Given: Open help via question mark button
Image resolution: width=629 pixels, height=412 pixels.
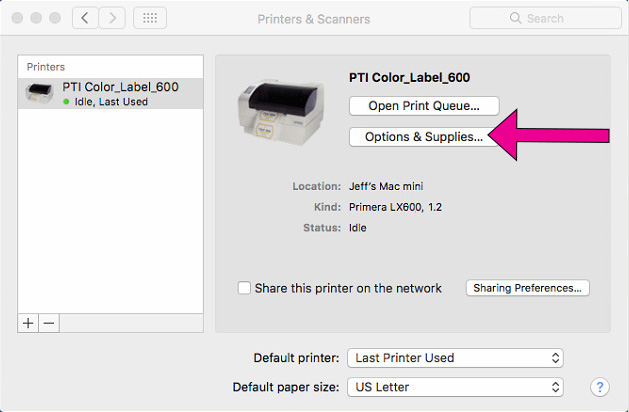Looking at the screenshot, I should point(600,387).
